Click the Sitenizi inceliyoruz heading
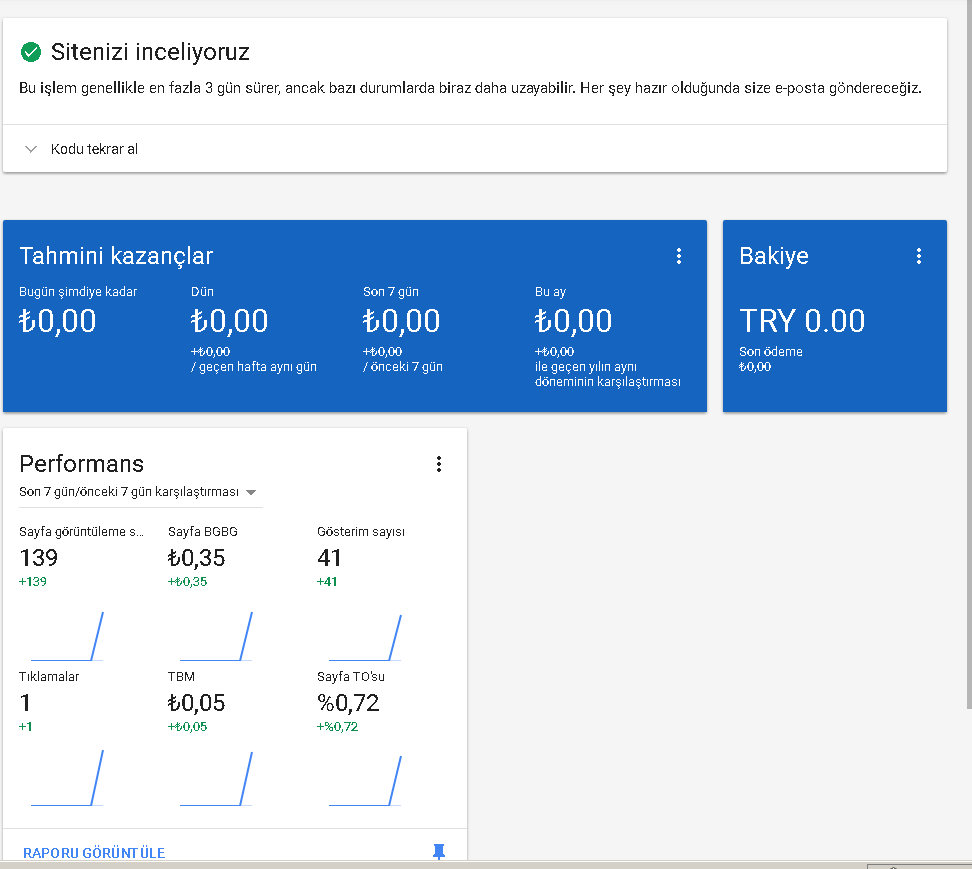972x869 pixels. point(150,52)
